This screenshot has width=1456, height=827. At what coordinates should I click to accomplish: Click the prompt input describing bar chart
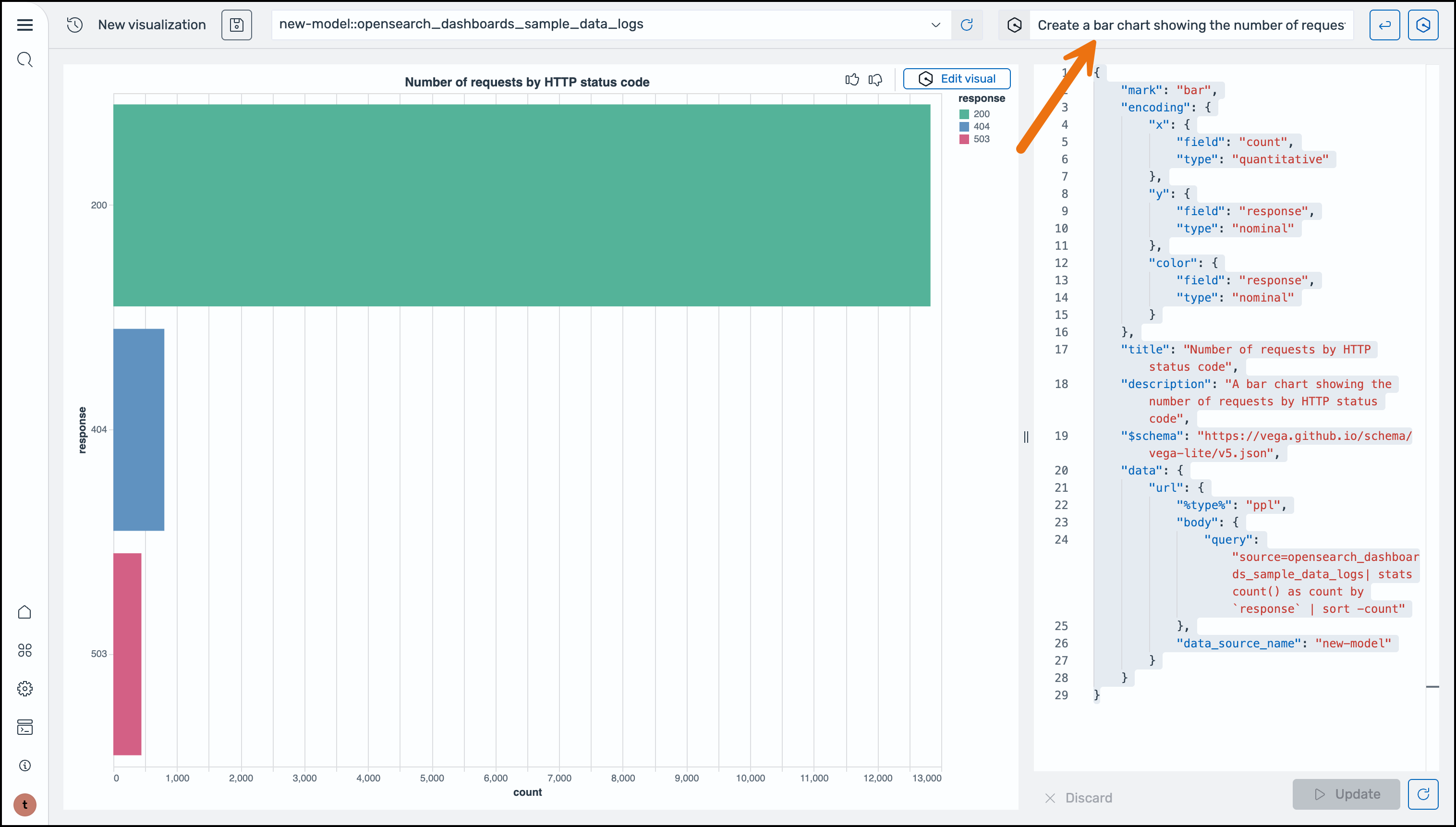point(1191,25)
